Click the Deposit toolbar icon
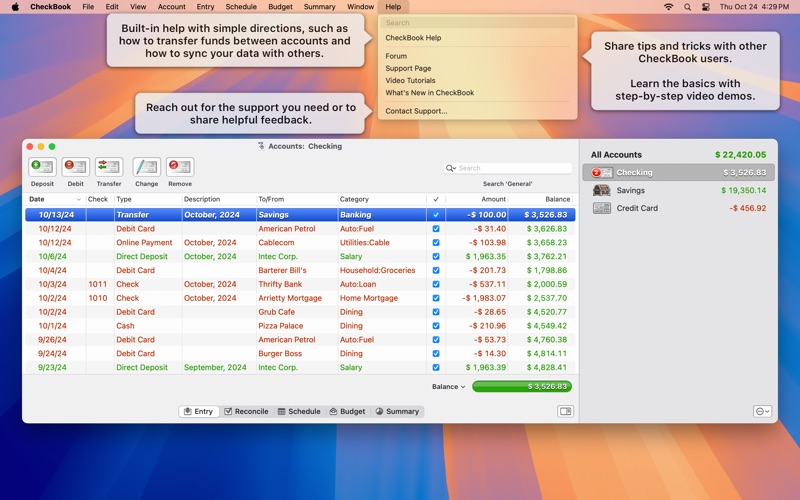The height and width of the screenshot is (500, 800). [42, 167]
